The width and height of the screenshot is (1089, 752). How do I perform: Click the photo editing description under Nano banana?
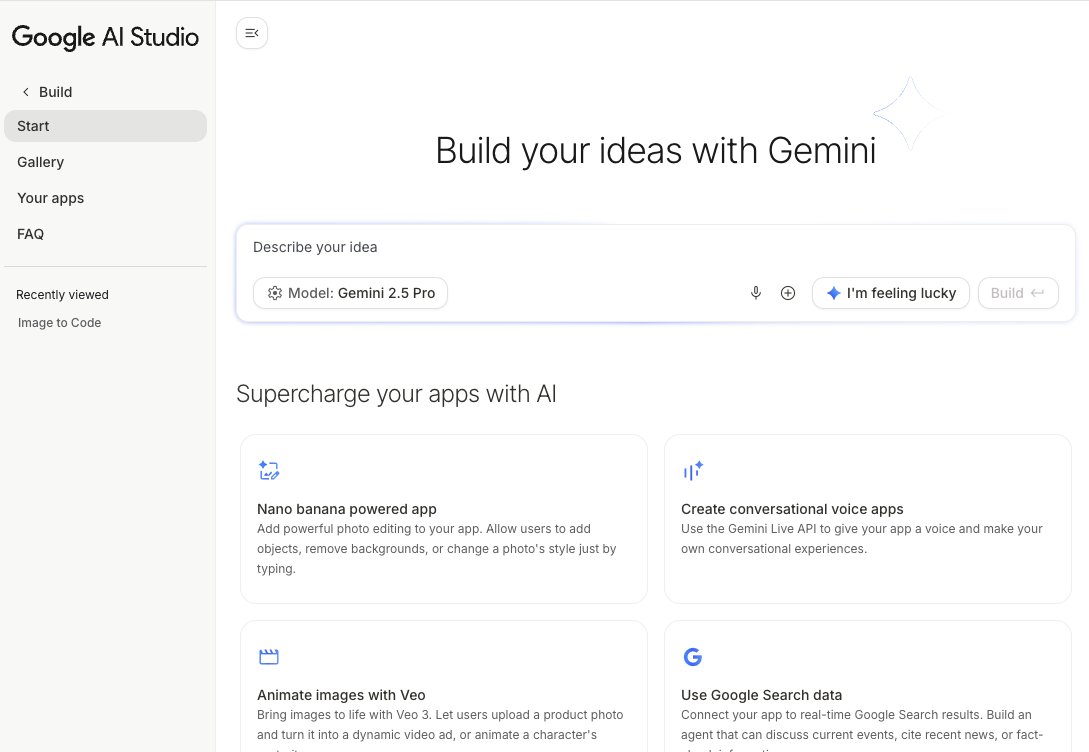pos(436,549)
